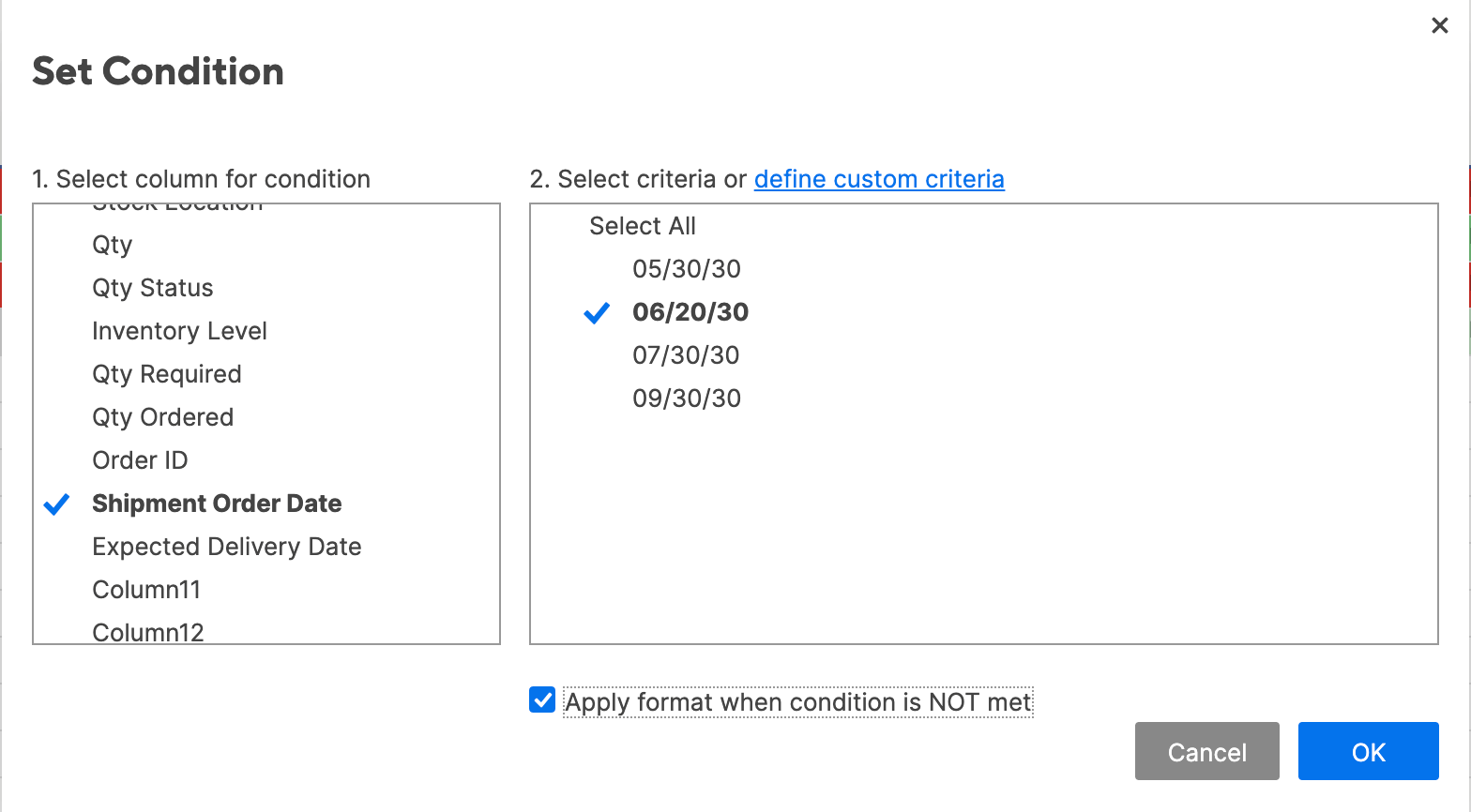Toggle Select All criteria

642,226
